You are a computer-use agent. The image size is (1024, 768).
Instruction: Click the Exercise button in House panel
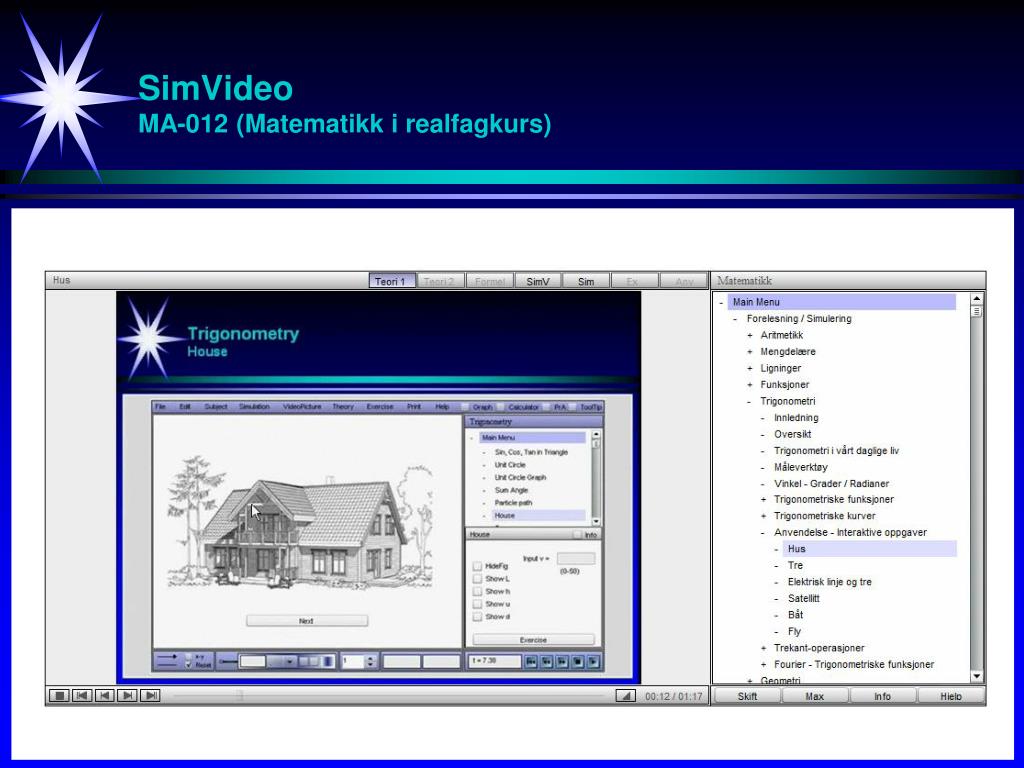(533, 640)
